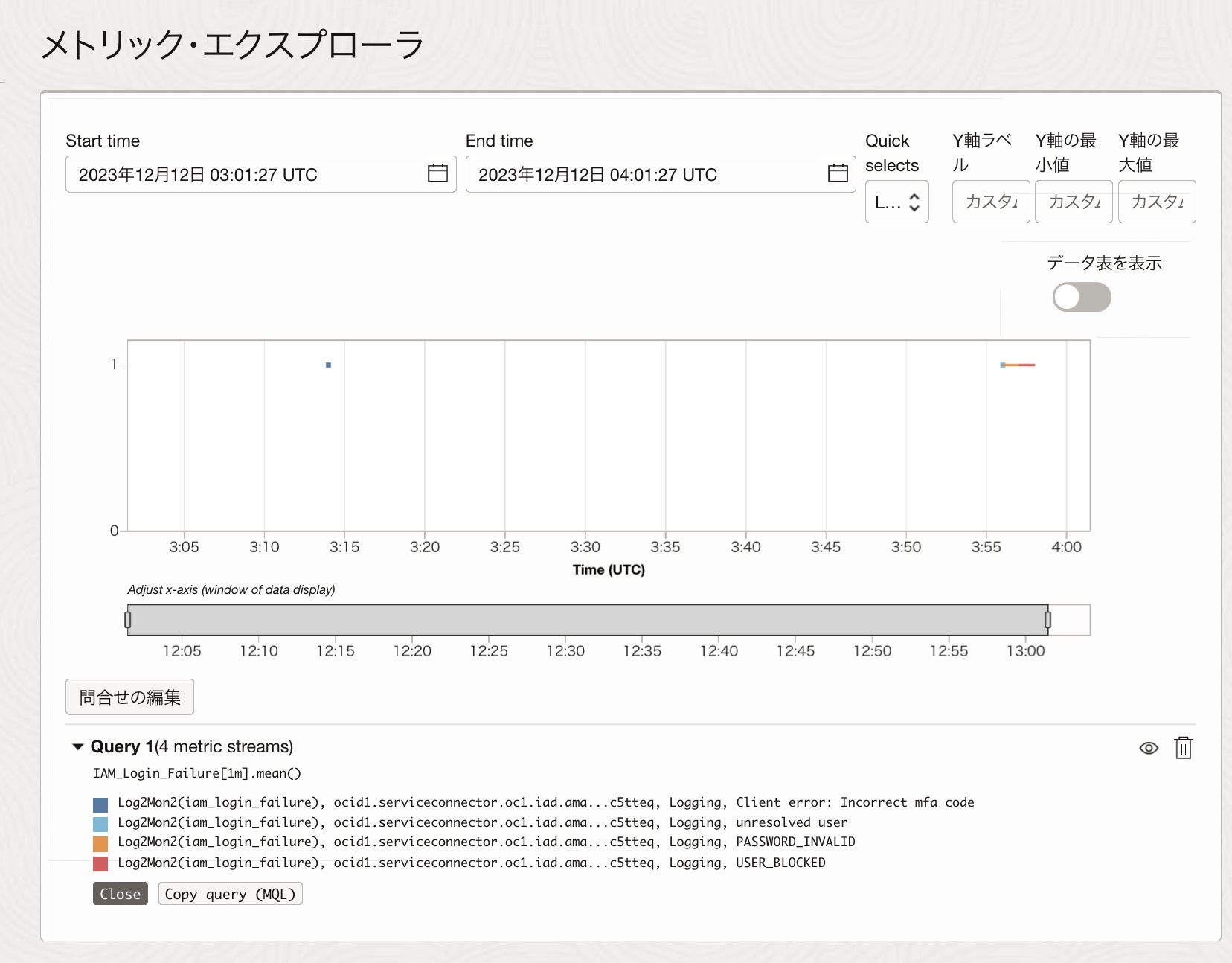Click the right handle of x-axis slider
This screenshot has height=963, width=1232.
pos(1047,620)
